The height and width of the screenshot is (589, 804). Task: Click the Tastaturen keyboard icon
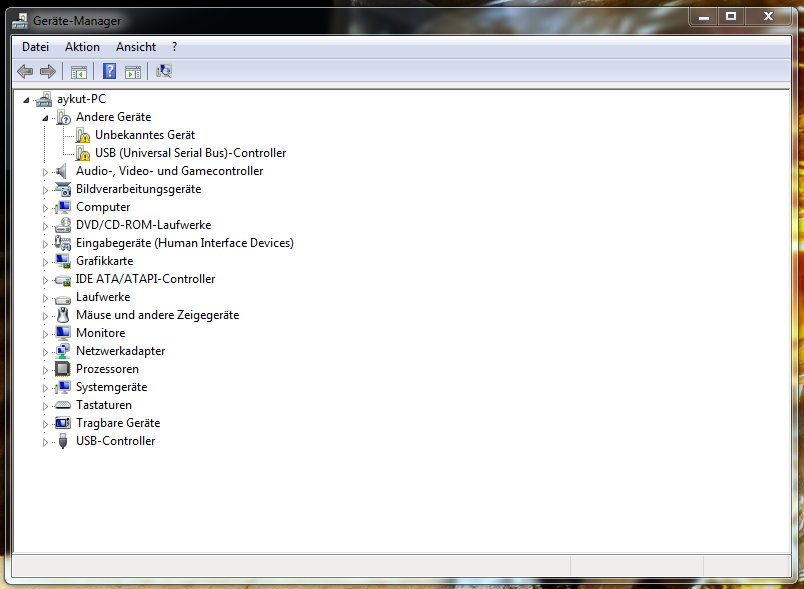pos(63,405)
